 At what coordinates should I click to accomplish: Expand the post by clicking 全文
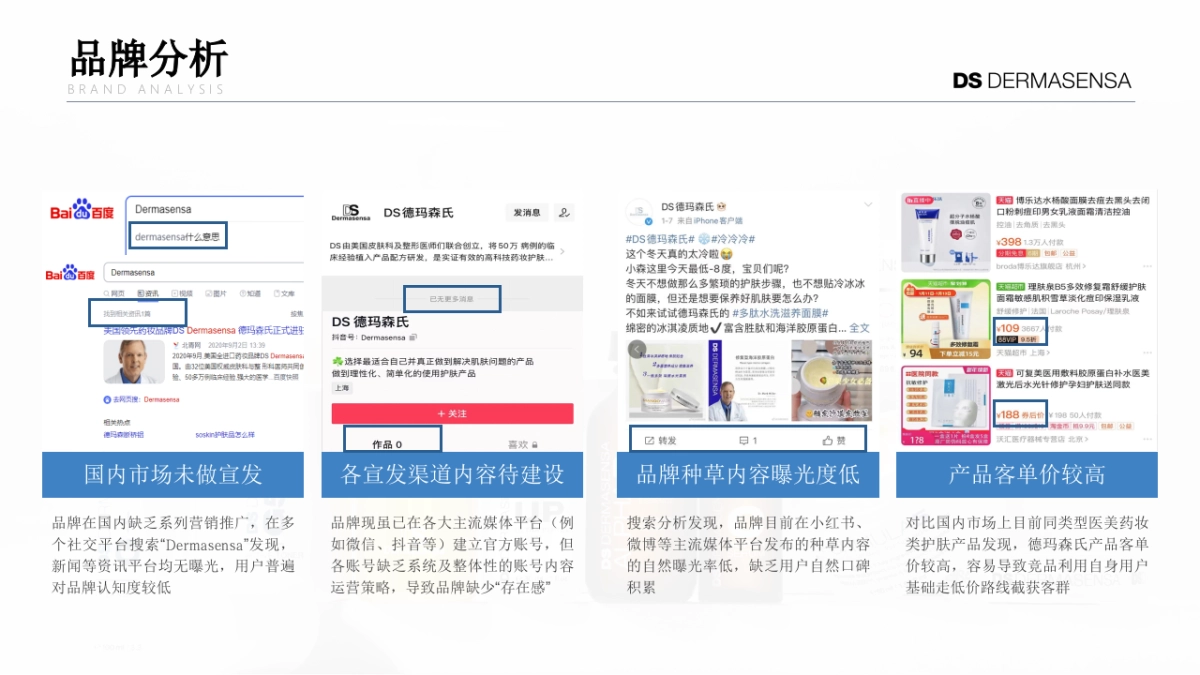coord(859,328)
